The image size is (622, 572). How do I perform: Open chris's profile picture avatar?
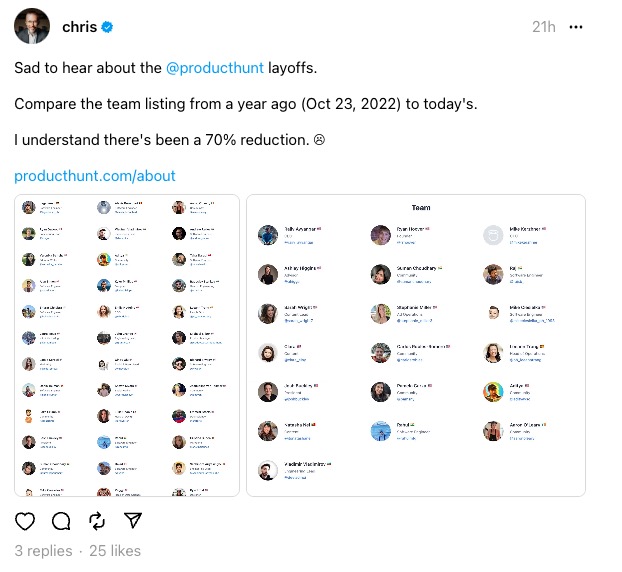[x=32, y=27]
